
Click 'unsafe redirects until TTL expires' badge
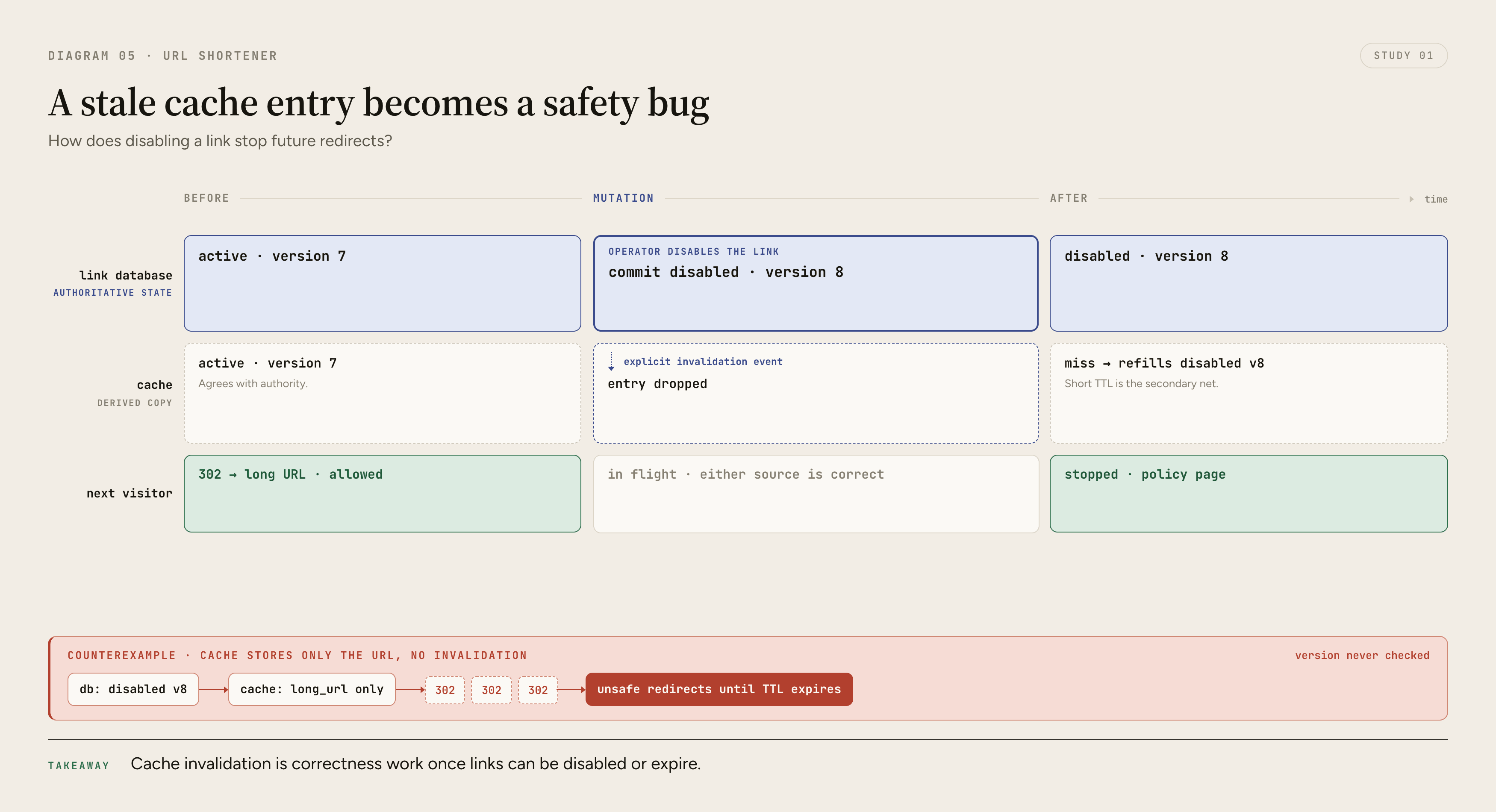719,689
